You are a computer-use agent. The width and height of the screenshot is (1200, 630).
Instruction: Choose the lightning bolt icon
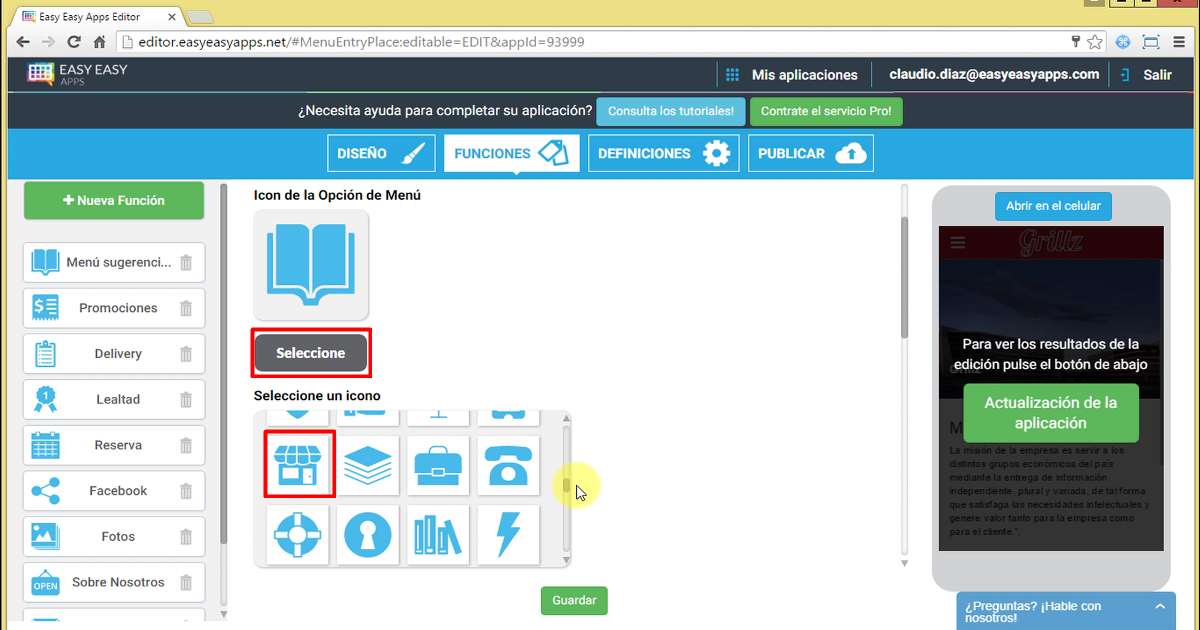point(508,535)
